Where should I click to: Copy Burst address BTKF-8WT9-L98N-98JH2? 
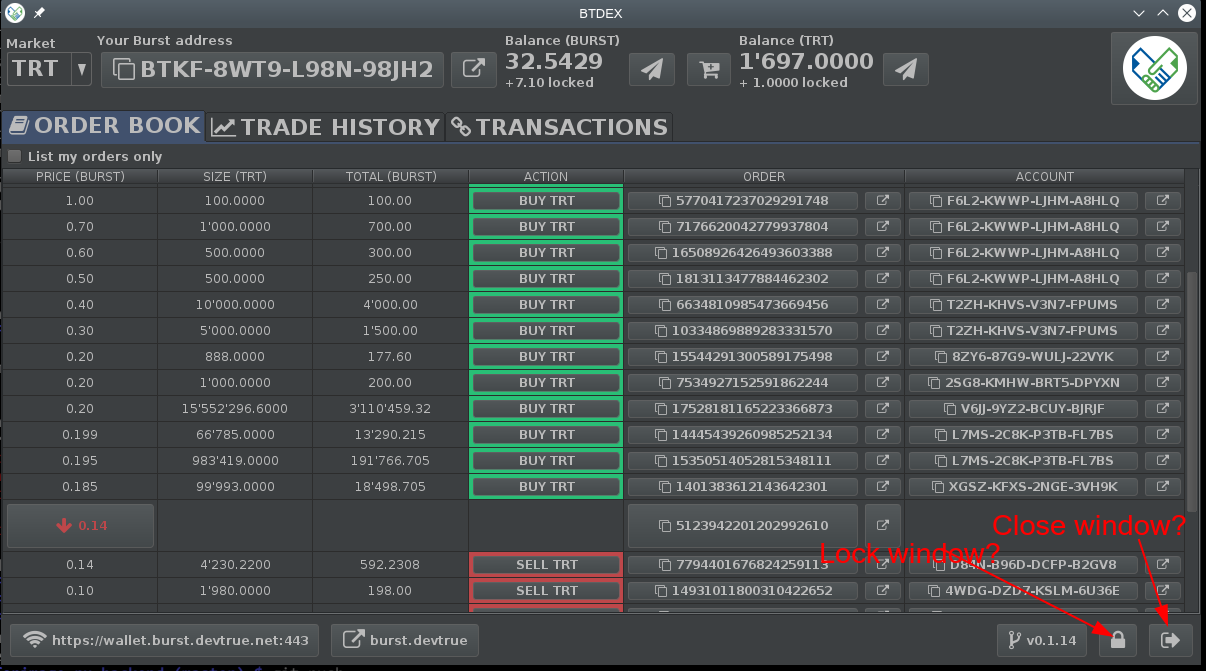pos(272,70)
